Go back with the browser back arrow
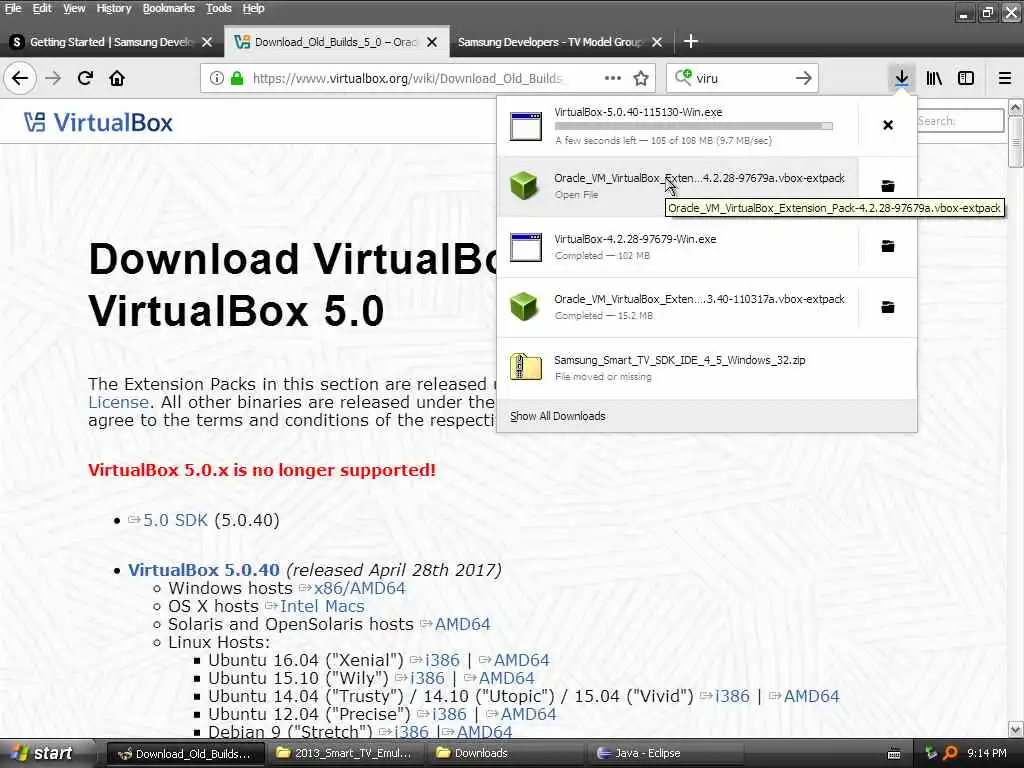 point(20,78)
